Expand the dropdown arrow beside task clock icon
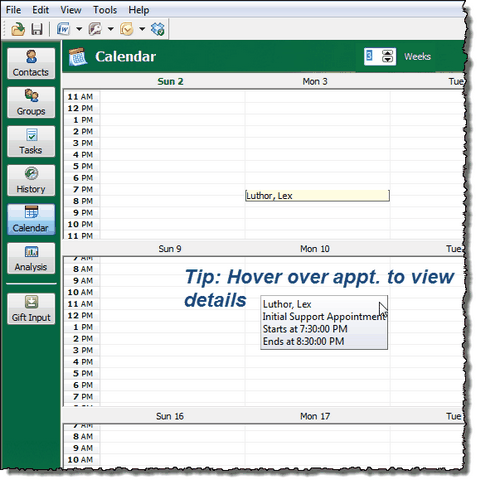Viewport: 481px width, 485px height. (x=142, y=29)
